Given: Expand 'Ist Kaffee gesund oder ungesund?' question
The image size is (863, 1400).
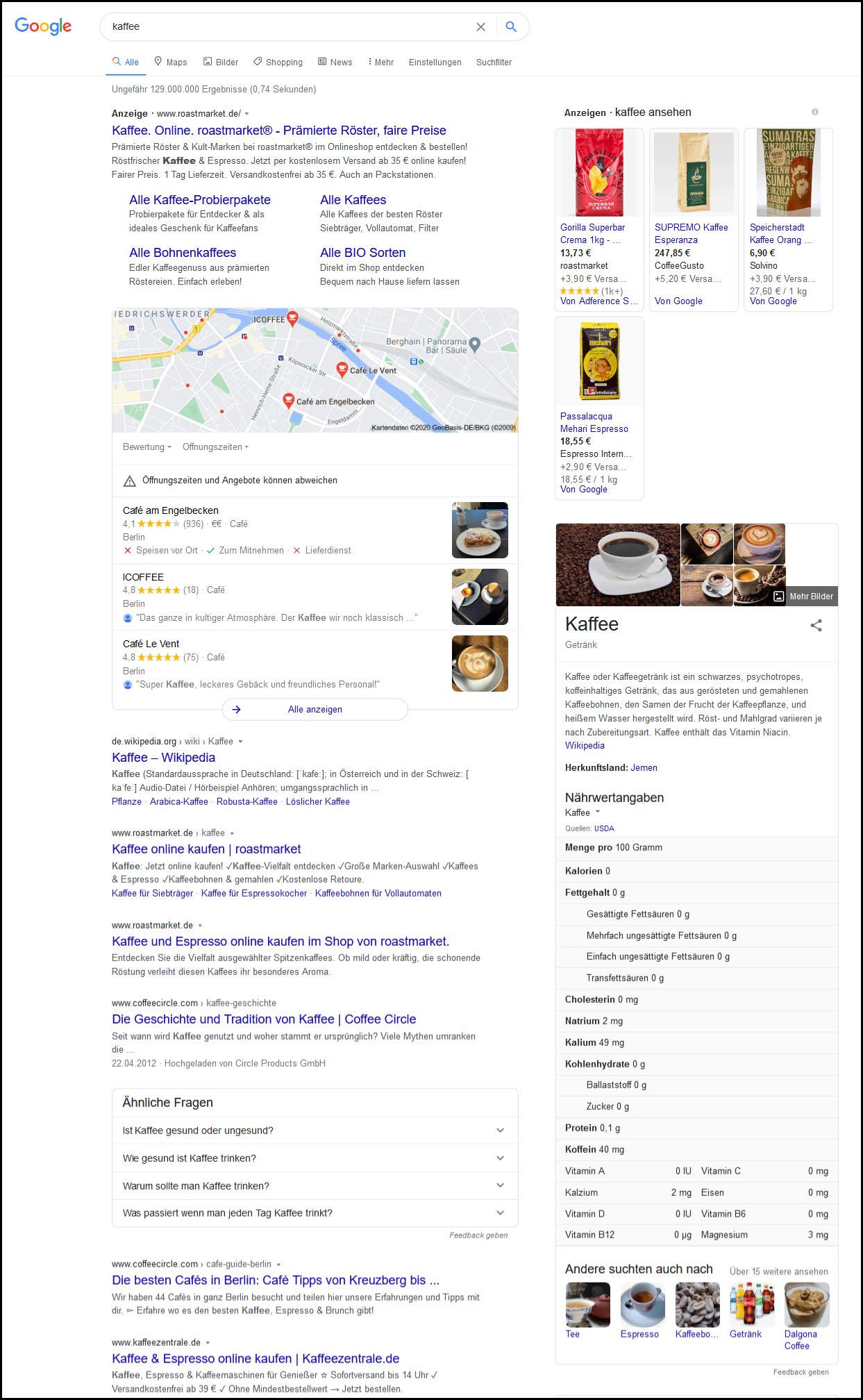Looking at the screenshot, I should (315, 1131).
